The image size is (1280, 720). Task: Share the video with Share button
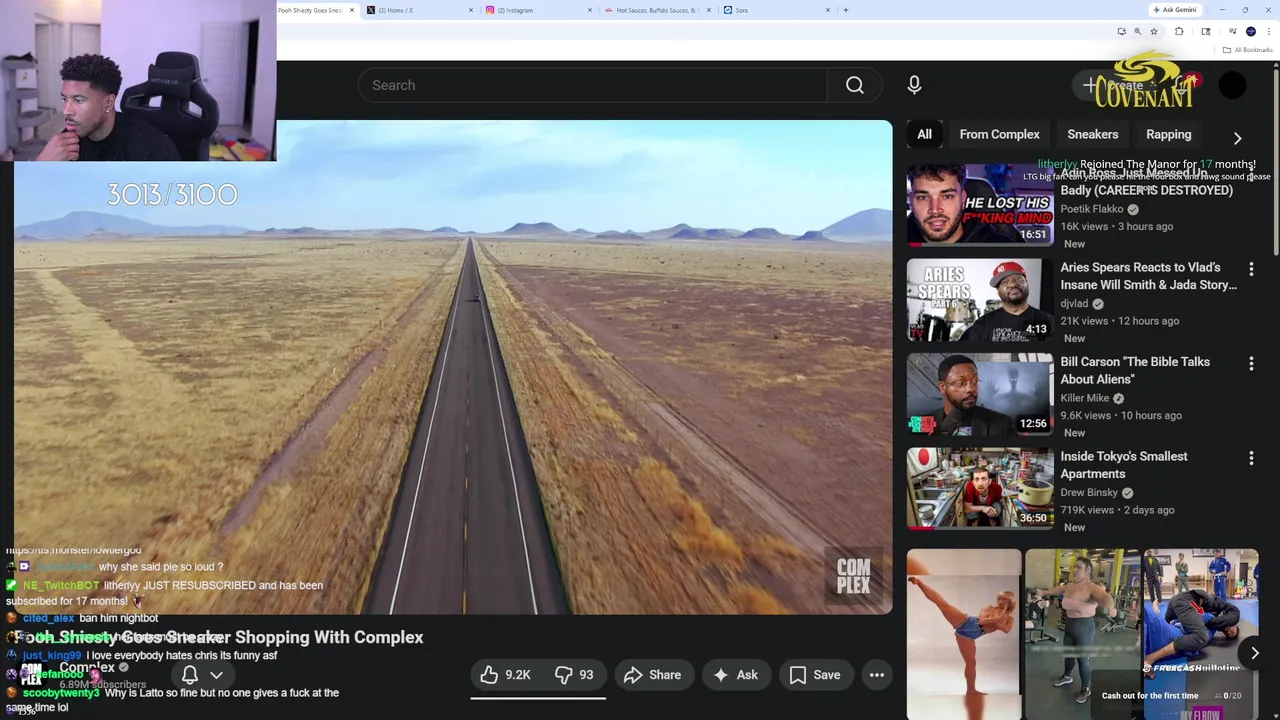652,675
